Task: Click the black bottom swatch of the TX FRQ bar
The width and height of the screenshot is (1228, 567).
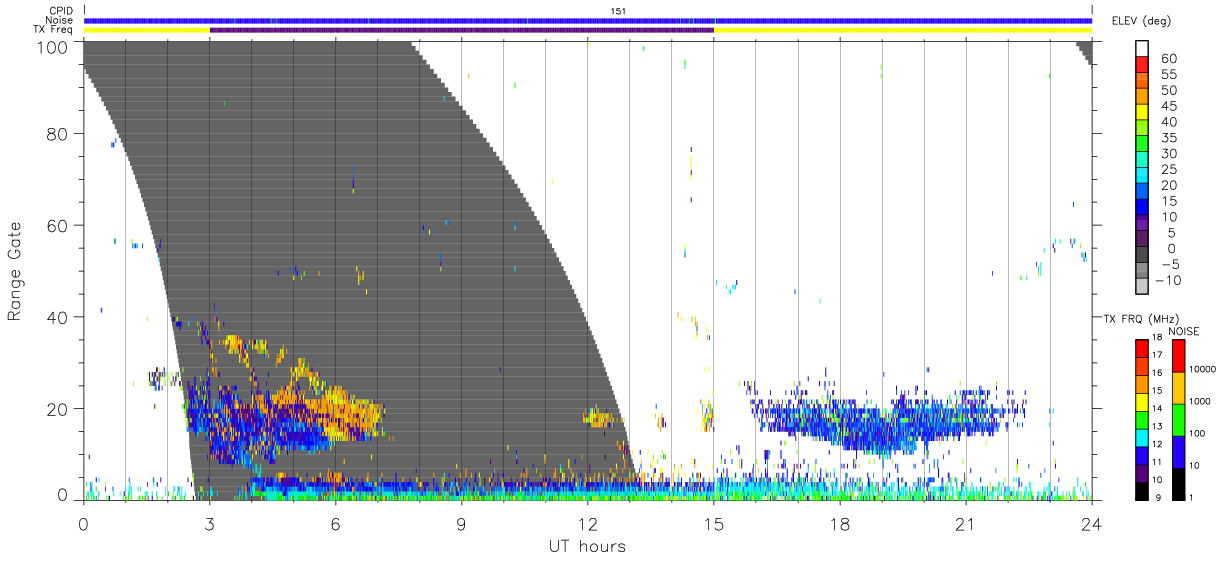Action: point(1142,491)
